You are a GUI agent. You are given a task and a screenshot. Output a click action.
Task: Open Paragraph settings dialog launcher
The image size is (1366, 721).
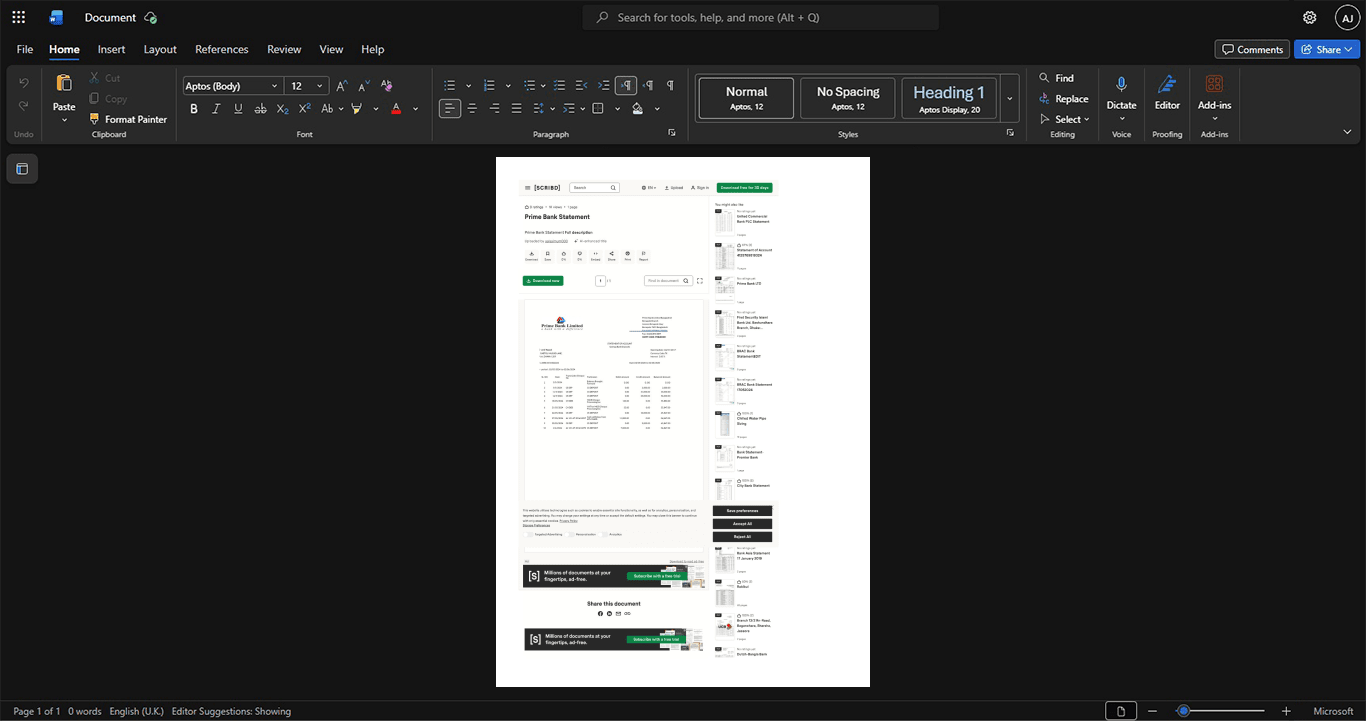click(x=672, y=132)
